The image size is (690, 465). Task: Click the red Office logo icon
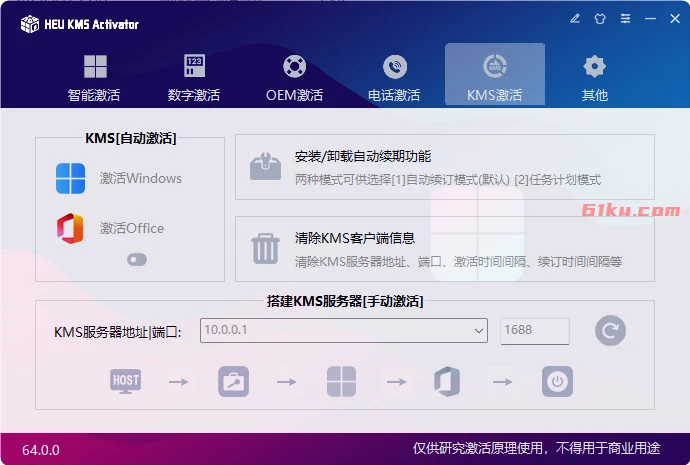(x=70, y=228)
